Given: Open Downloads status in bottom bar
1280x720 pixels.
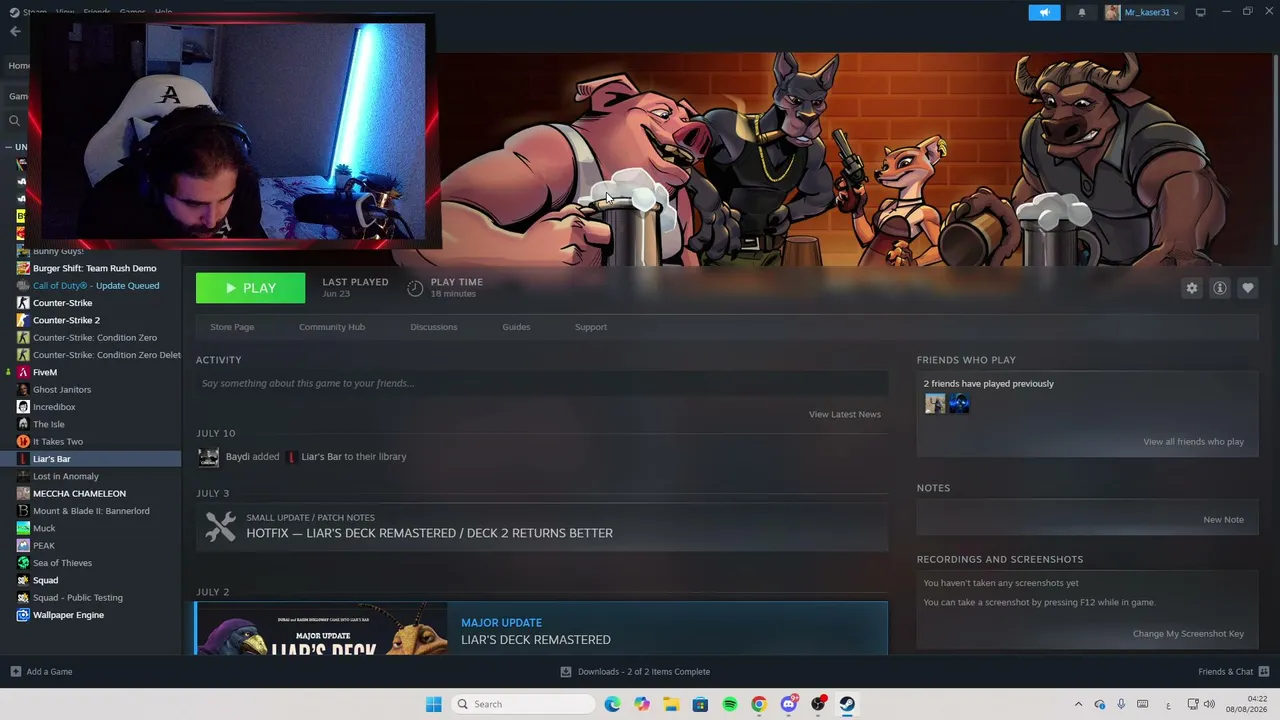Looking at the screenshot, I should coord(635,672).
